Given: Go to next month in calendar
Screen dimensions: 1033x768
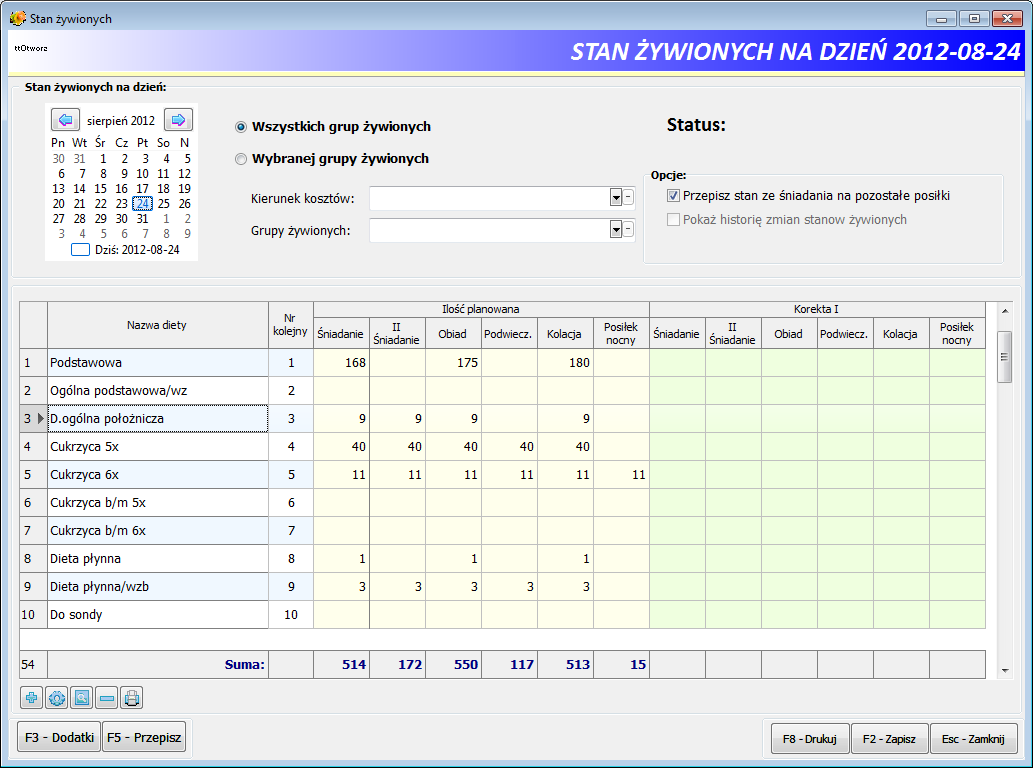Looking at the screenshot, I should (x=178, y=120).
